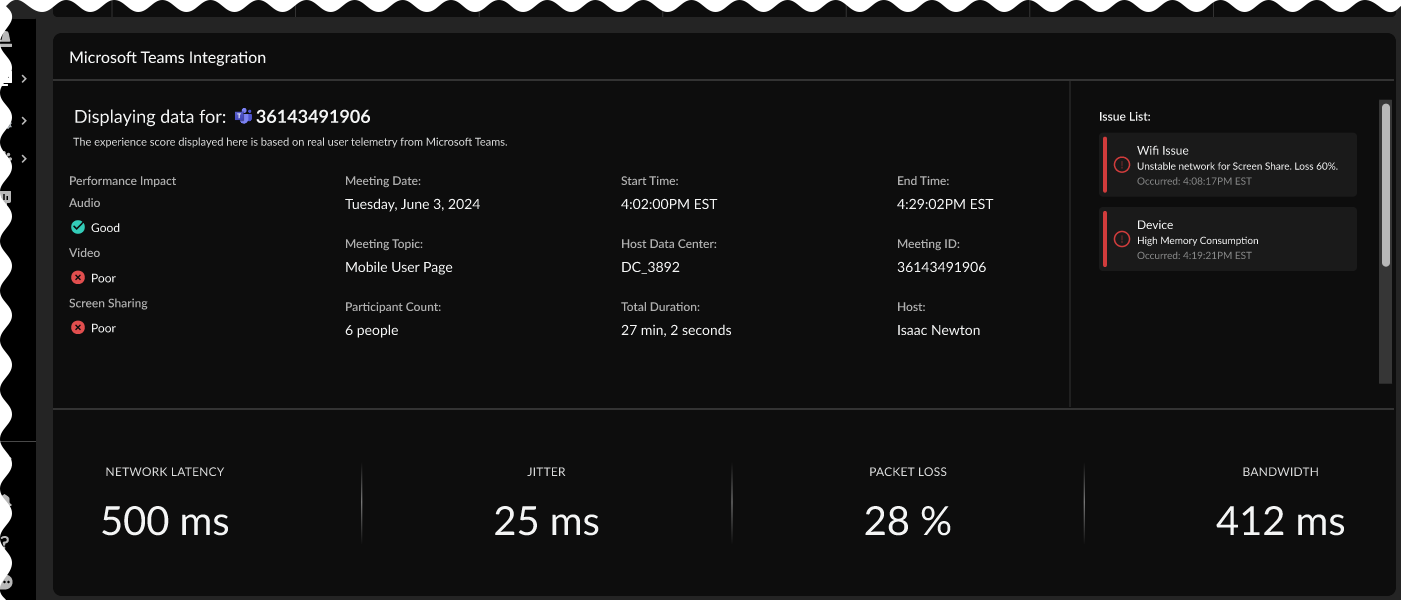1401x600 pixels.
Task: Select the Microsoft Teams Integration panel title
Action: [x=167, y=58]
